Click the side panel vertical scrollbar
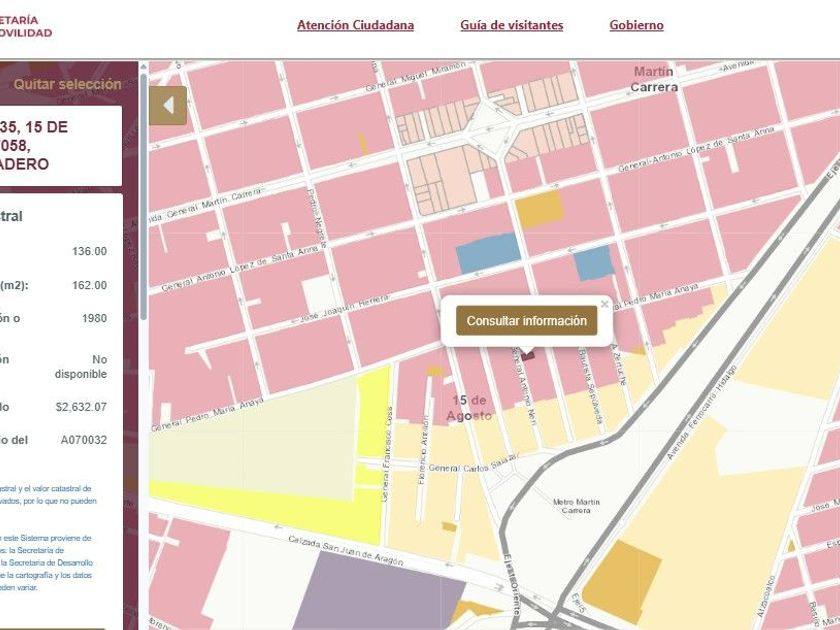 (143, 200)
